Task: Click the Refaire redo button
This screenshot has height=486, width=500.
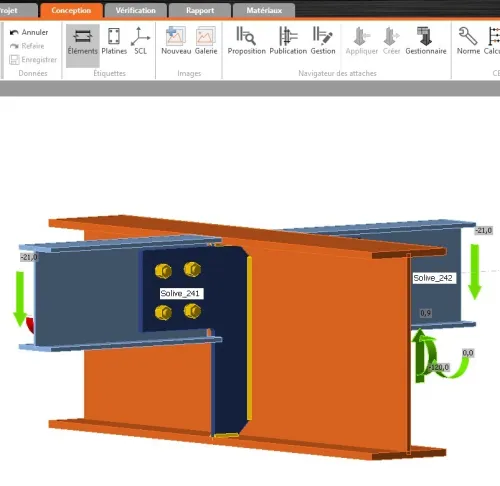Action: point(27,46)
